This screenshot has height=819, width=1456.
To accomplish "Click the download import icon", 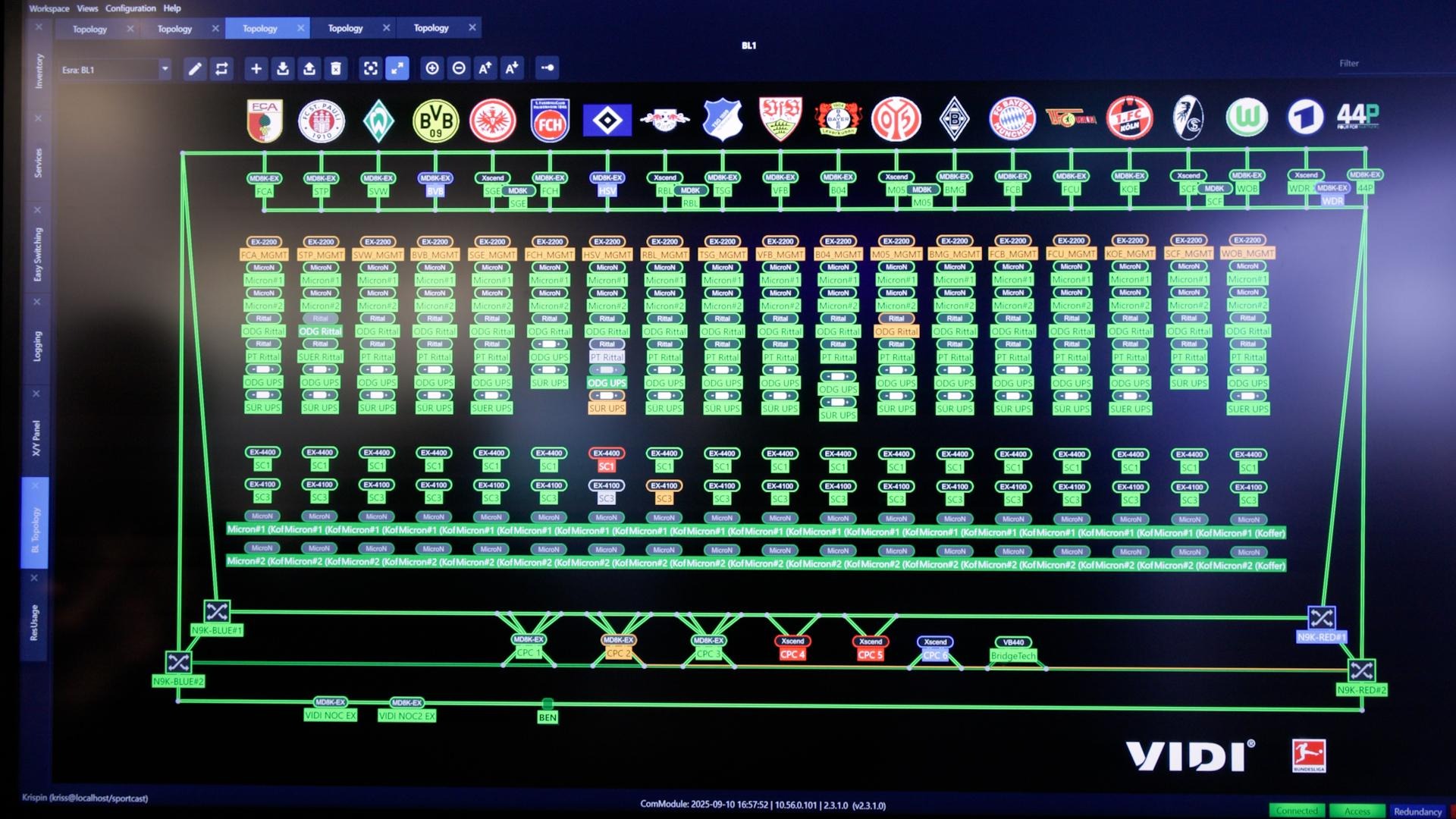I will coord(283,69).
